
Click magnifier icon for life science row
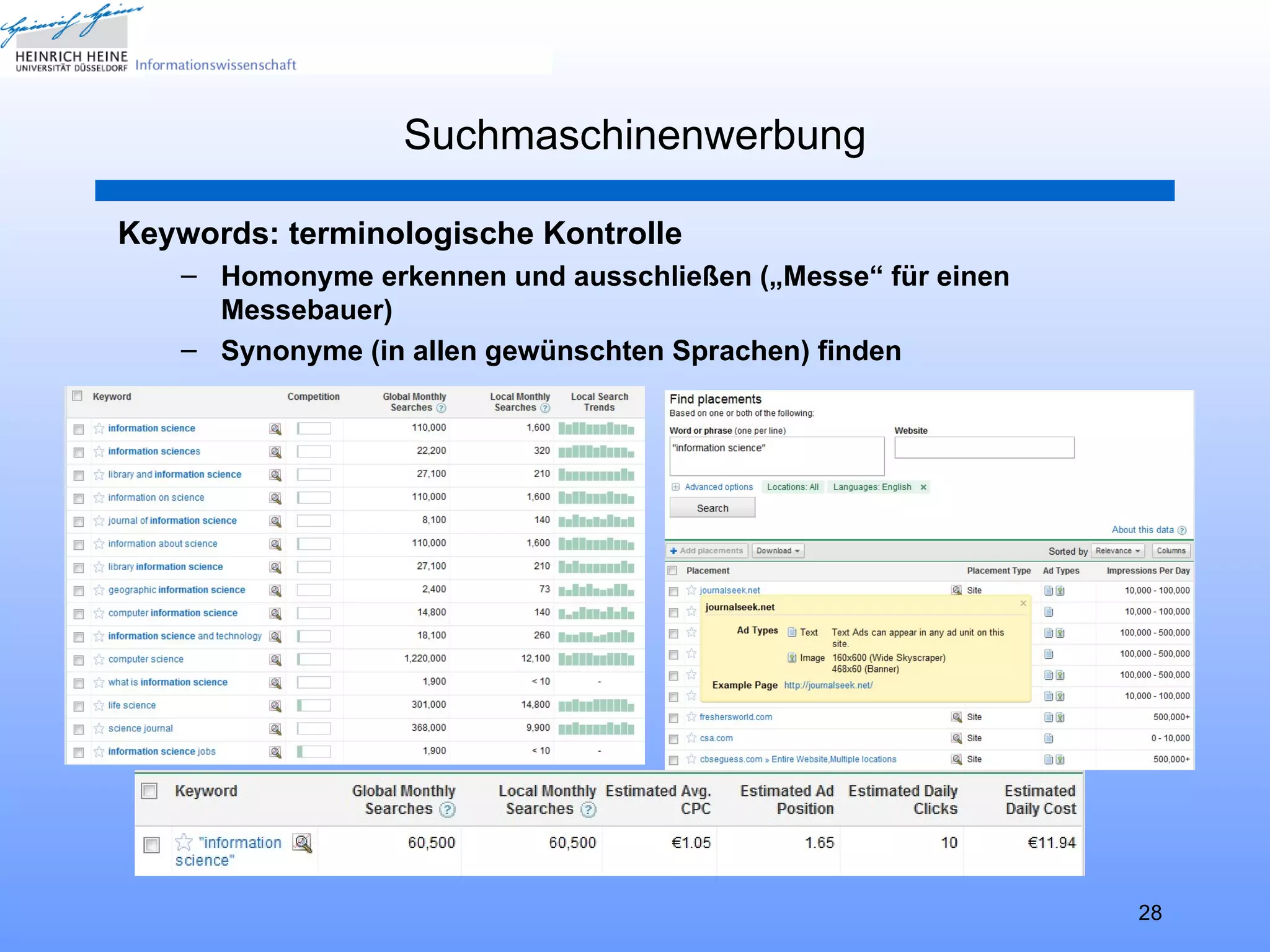pos(275,706)
